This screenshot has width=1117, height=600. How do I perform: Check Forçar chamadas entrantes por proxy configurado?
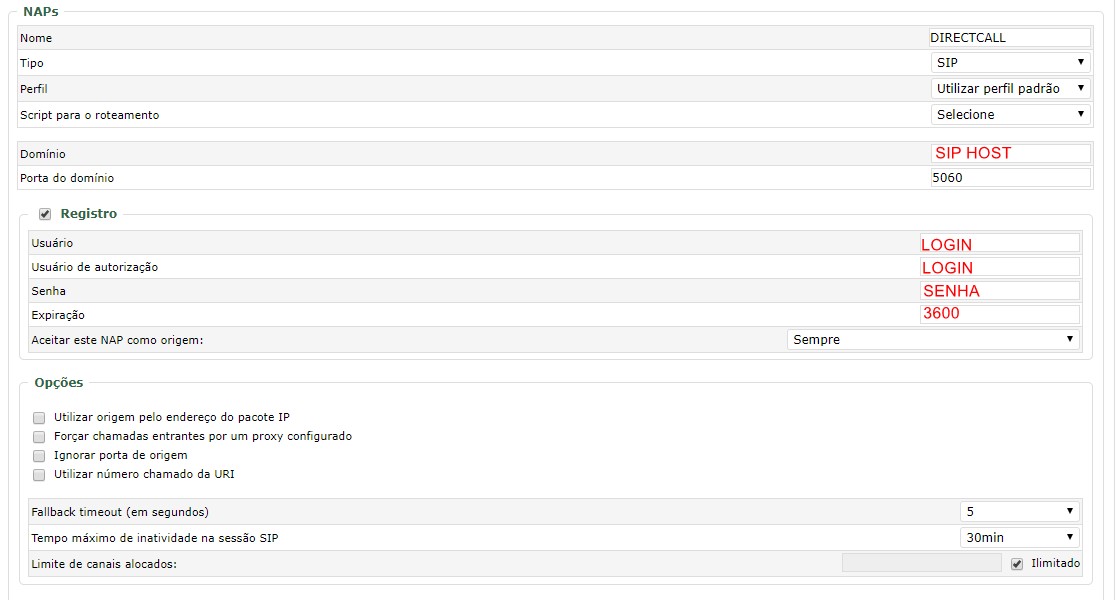coord(39,437)
